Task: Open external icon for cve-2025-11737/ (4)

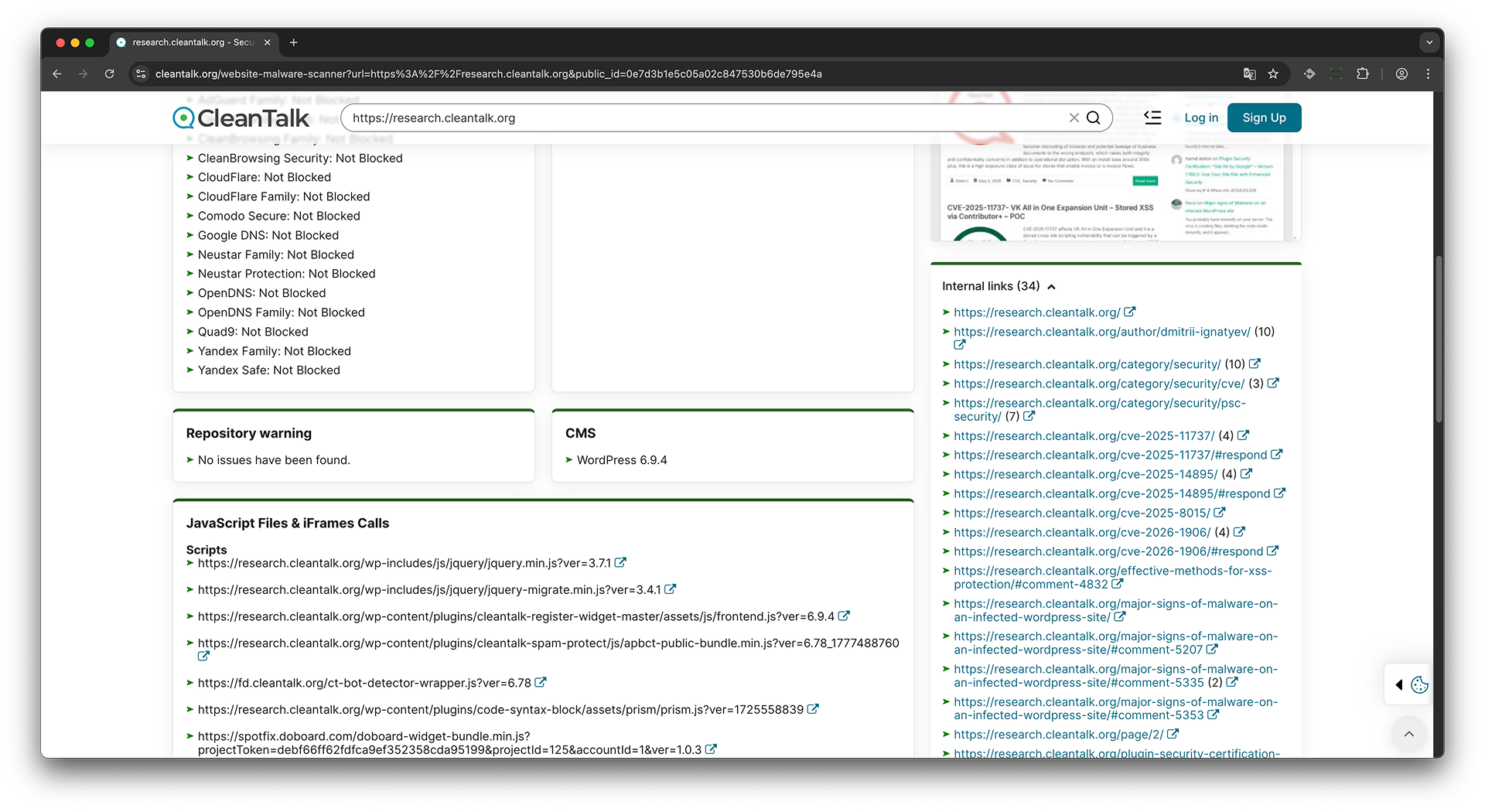Action: [1243, 435]
